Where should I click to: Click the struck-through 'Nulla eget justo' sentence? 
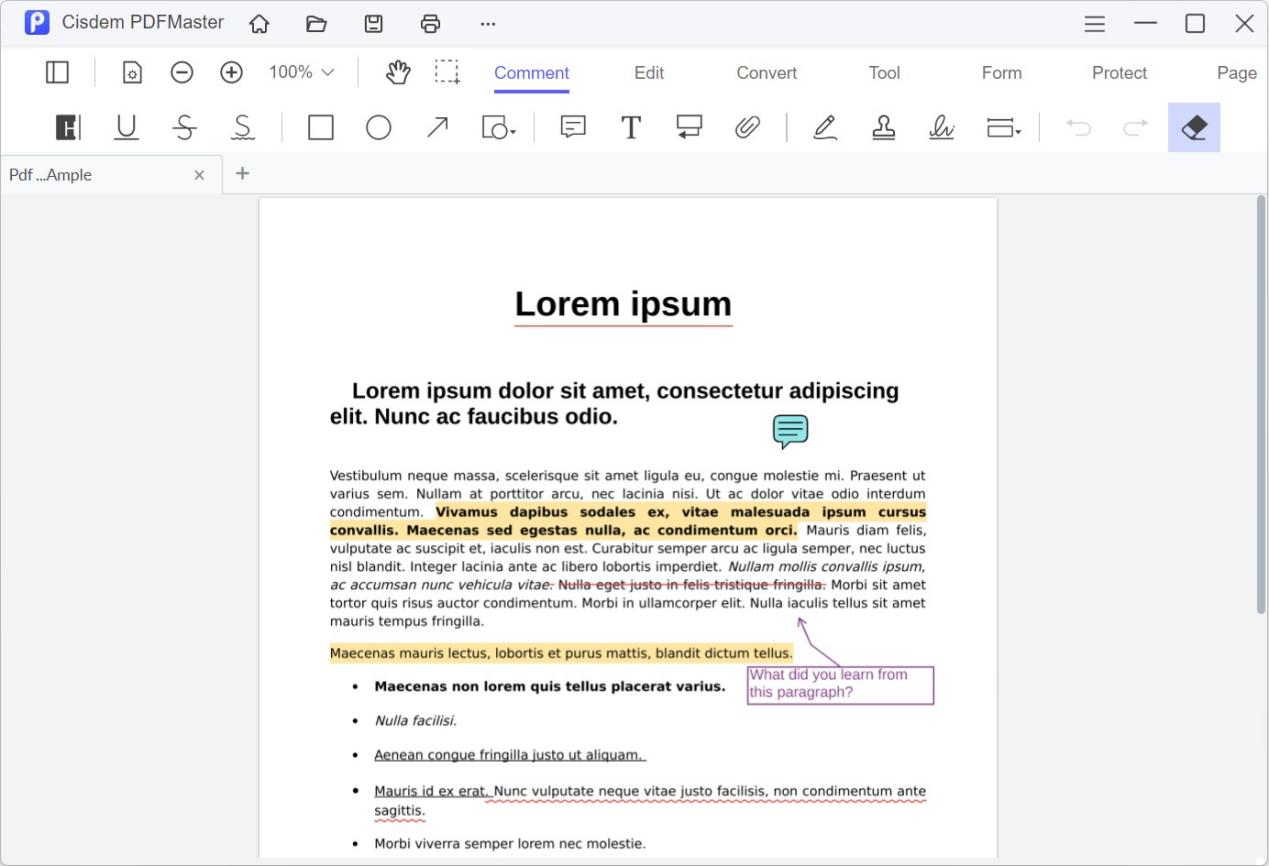pyautogui.click(x=692, y=585)
